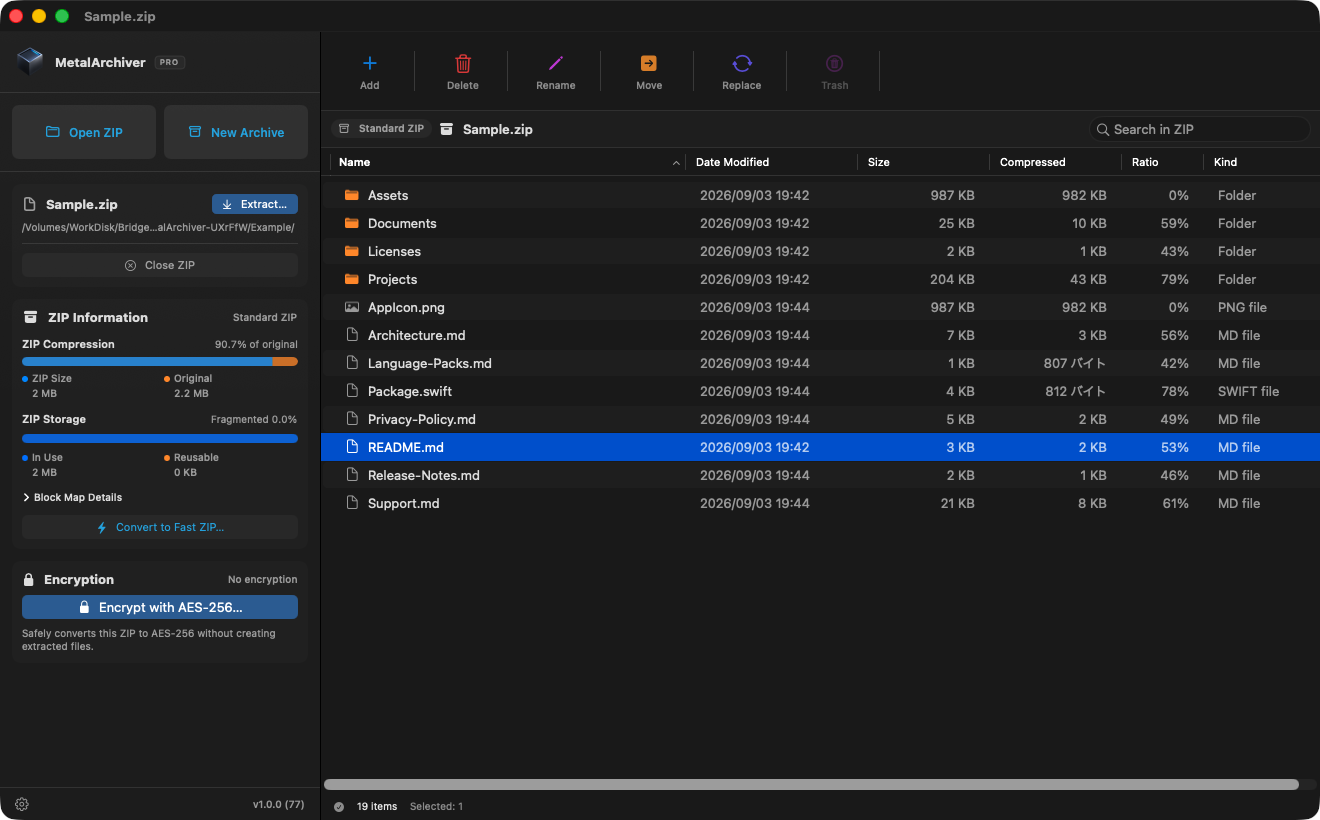1320x820 pixels.
Task: Sort by the Ratio column header
Action: [x=1163, y=162]
